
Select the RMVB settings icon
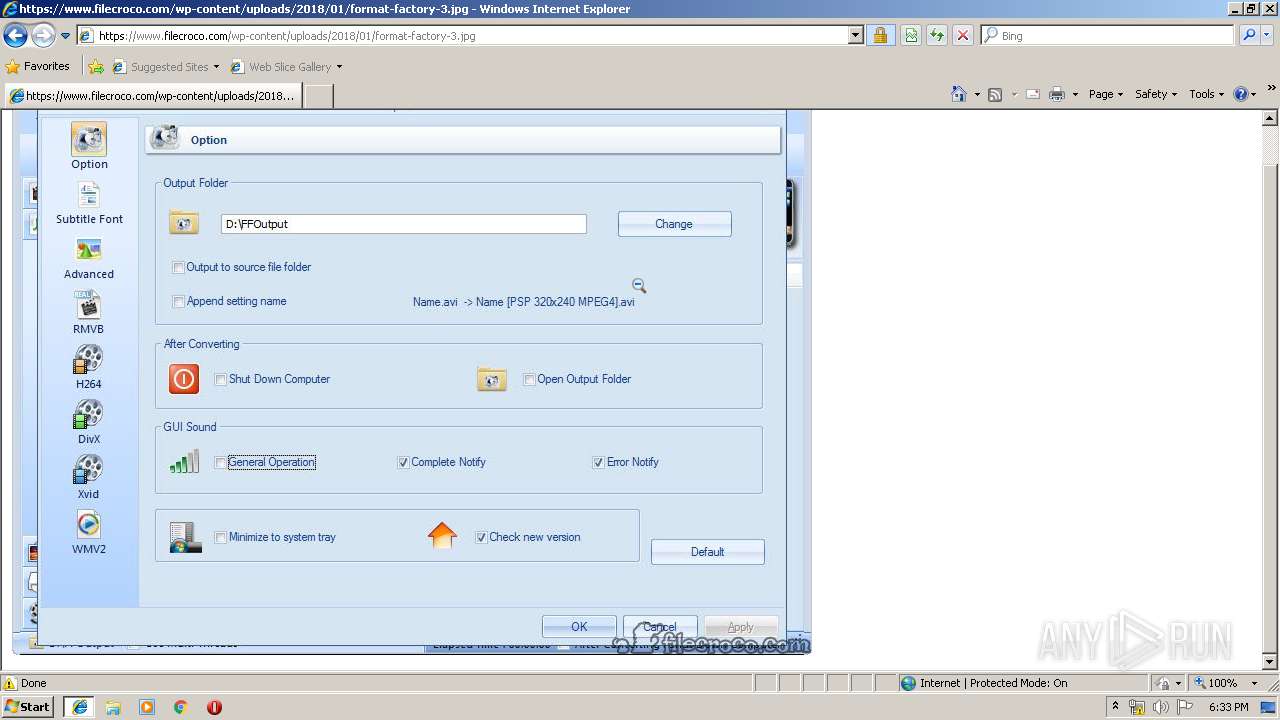89,304
